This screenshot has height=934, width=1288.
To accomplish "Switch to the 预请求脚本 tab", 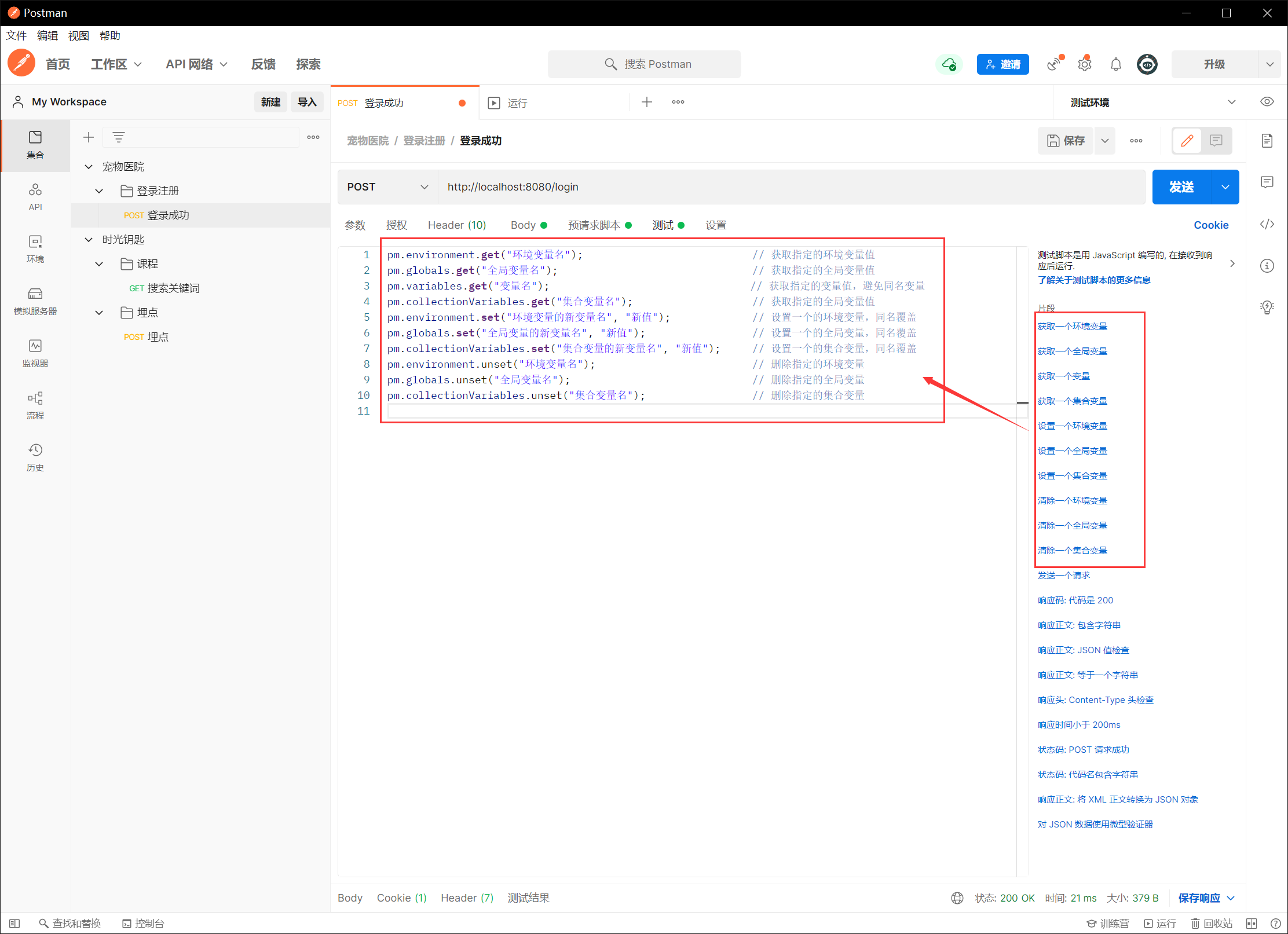I will click(594, 225).
